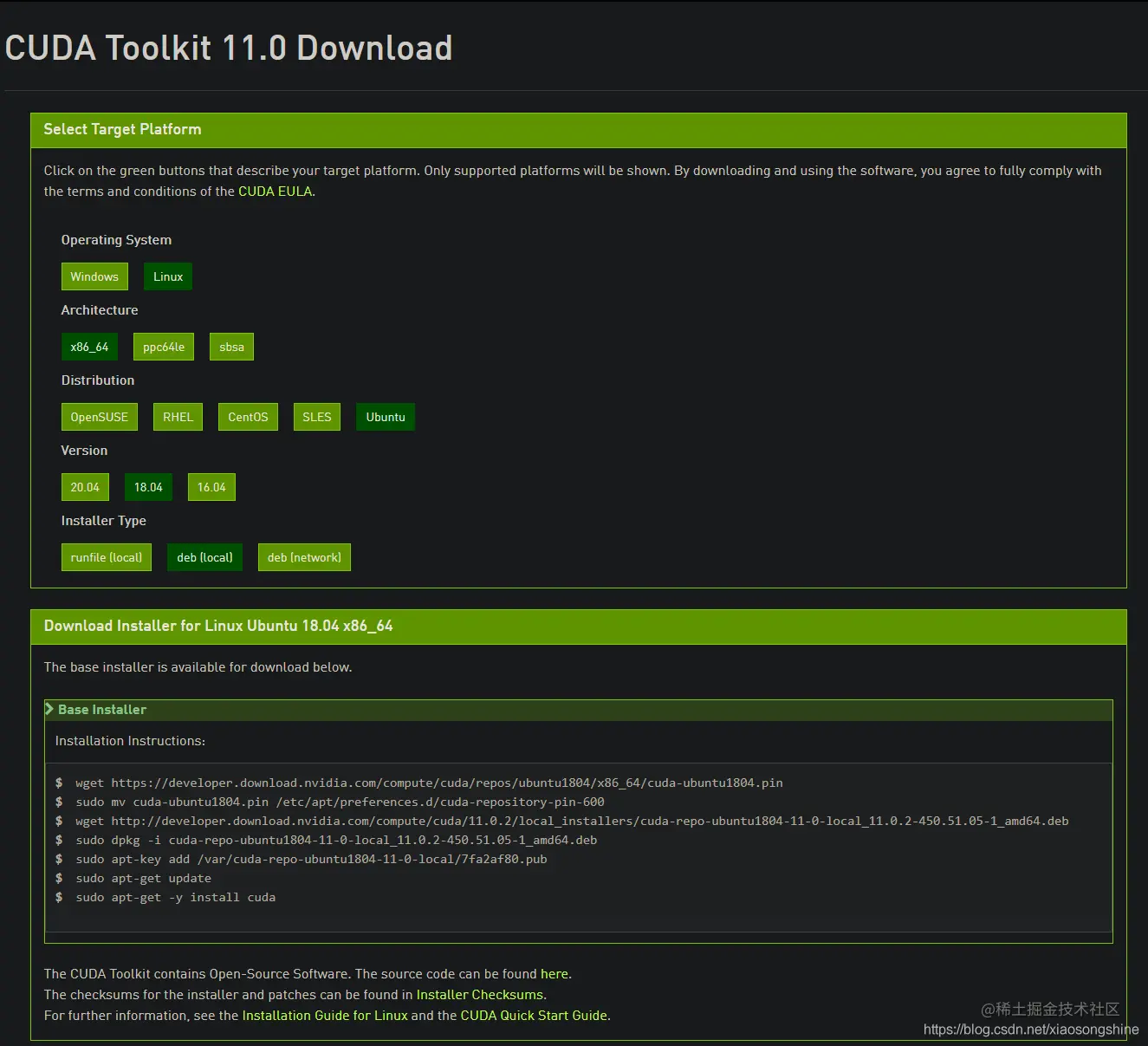1148x1046 pixels.
Task: Open CUDA Quick Start Guide link
Action: 534,1016
